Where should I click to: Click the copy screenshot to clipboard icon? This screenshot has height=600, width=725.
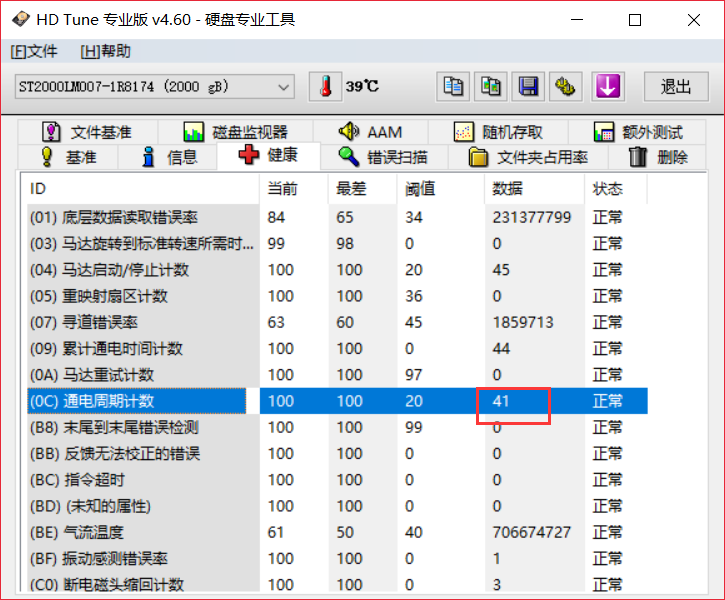491,86
